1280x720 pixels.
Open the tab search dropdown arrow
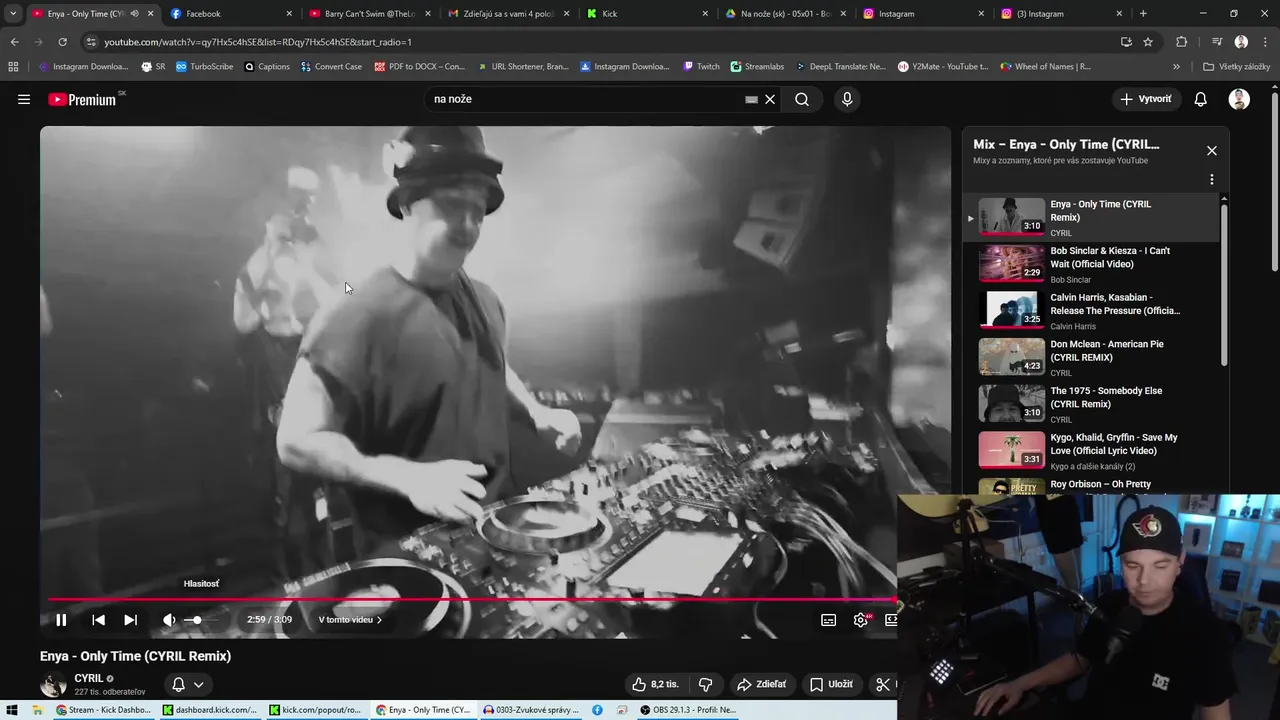coord(12,14)
